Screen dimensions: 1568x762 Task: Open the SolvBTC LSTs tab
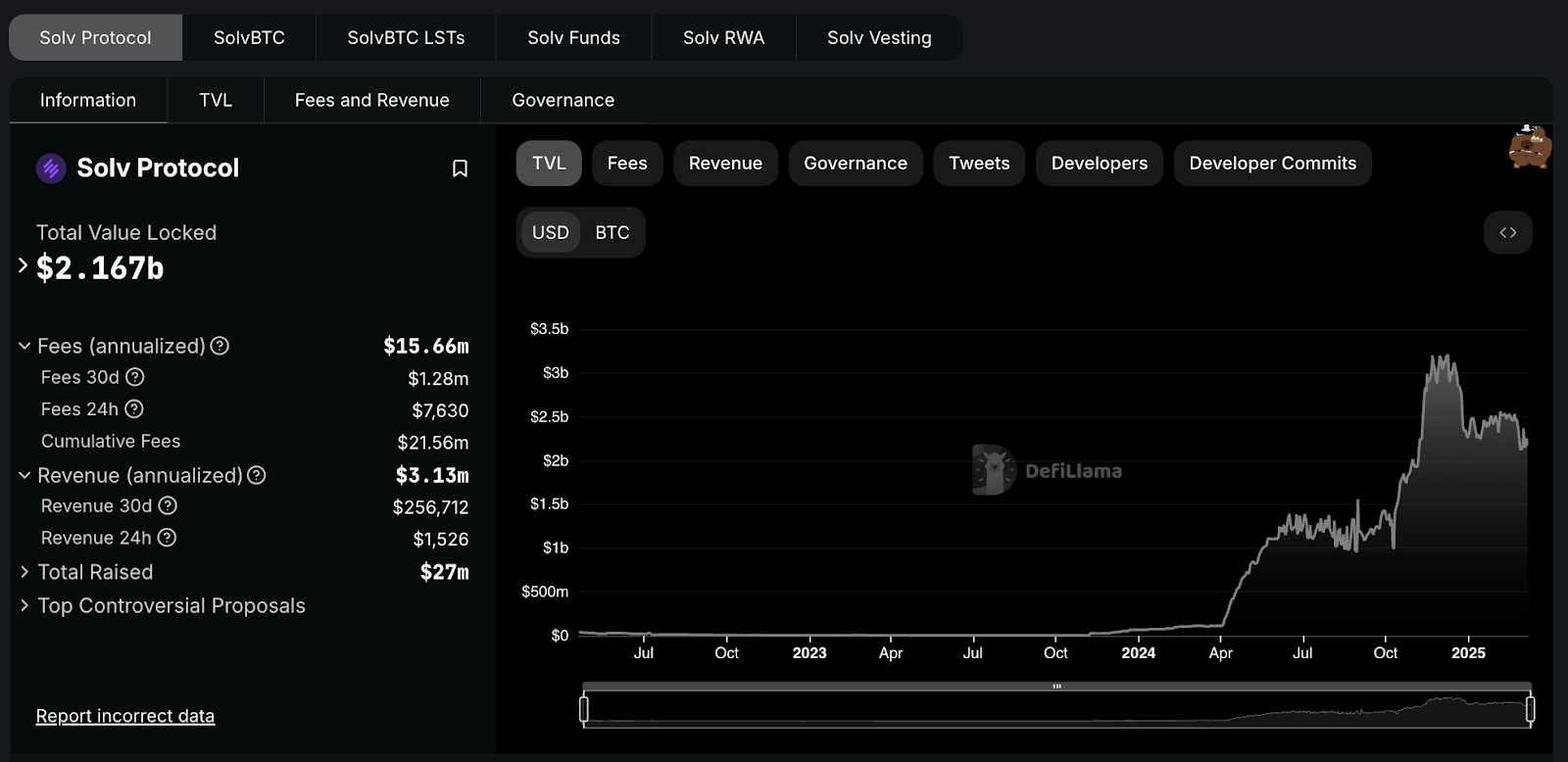coord(406,37)
